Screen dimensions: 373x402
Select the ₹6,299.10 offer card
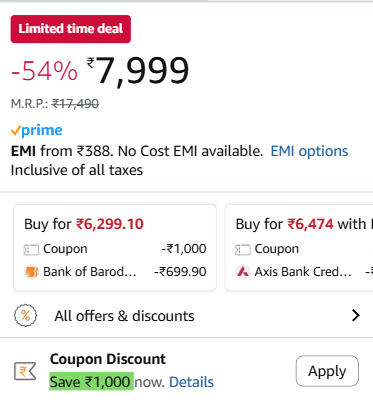115,247
